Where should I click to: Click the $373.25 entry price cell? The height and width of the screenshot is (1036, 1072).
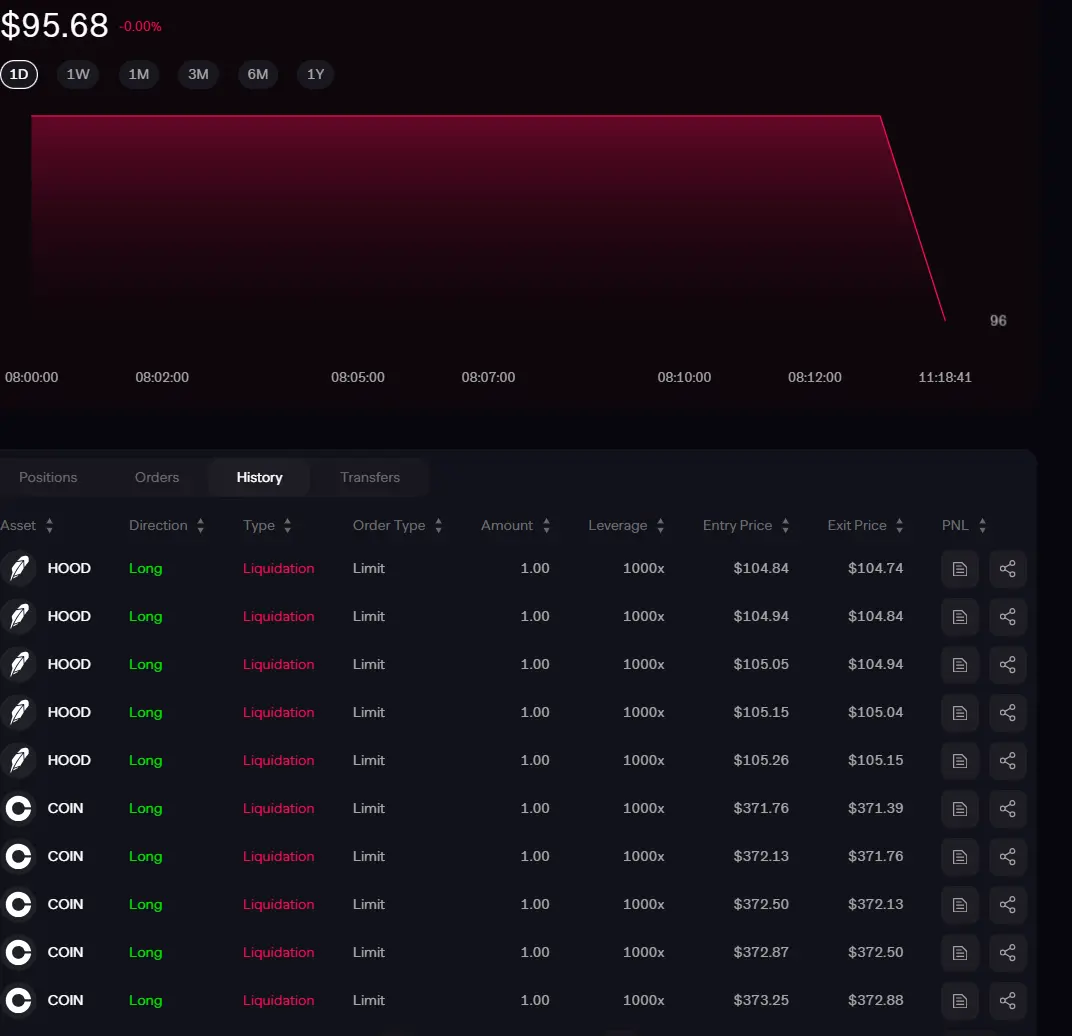[761, 1000]
